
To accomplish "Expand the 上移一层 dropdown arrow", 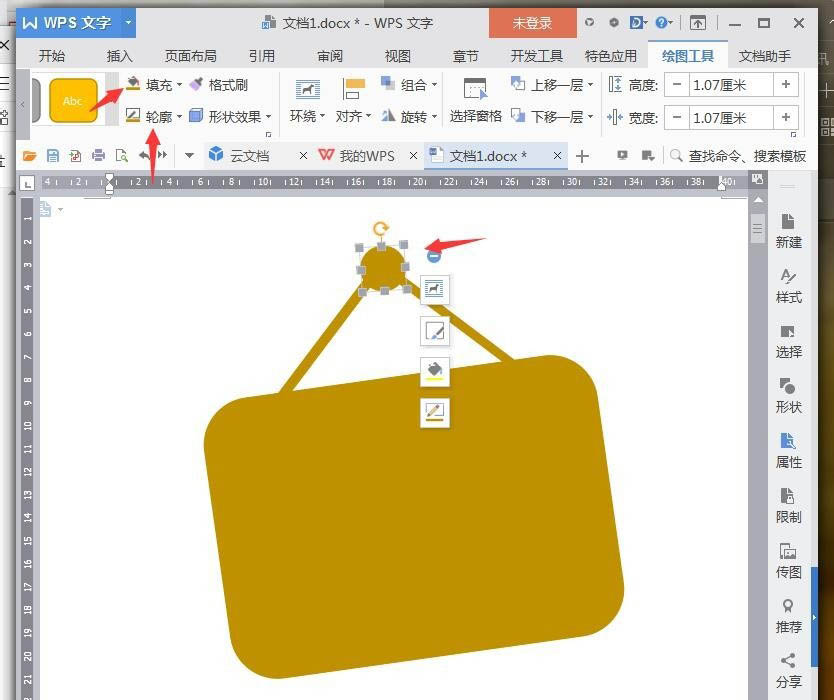I will (590, 85).
